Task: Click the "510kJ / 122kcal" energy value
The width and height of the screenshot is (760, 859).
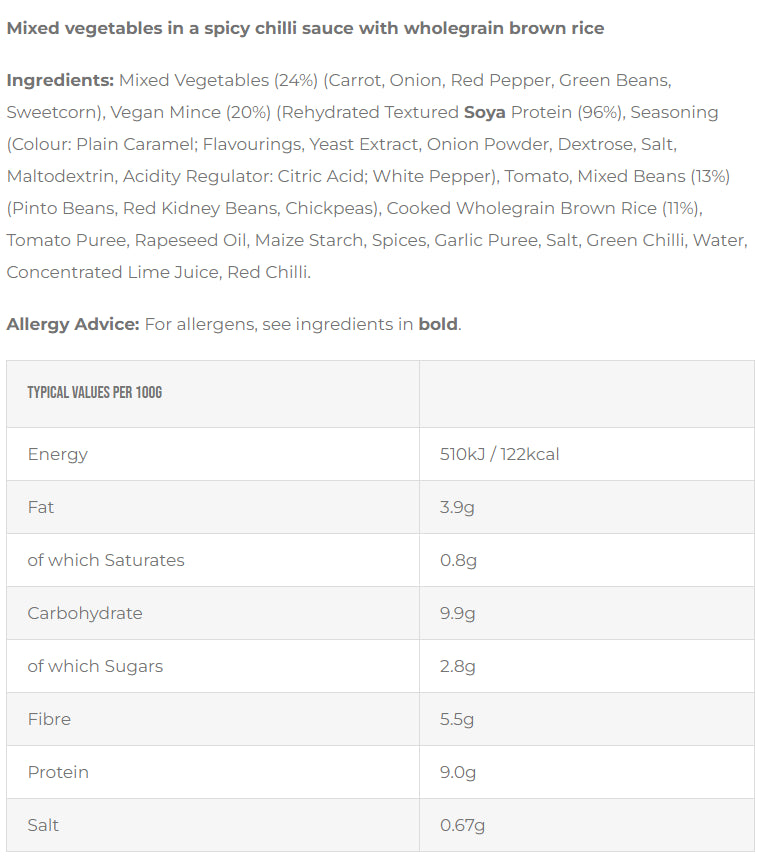Action: point(499,454)
